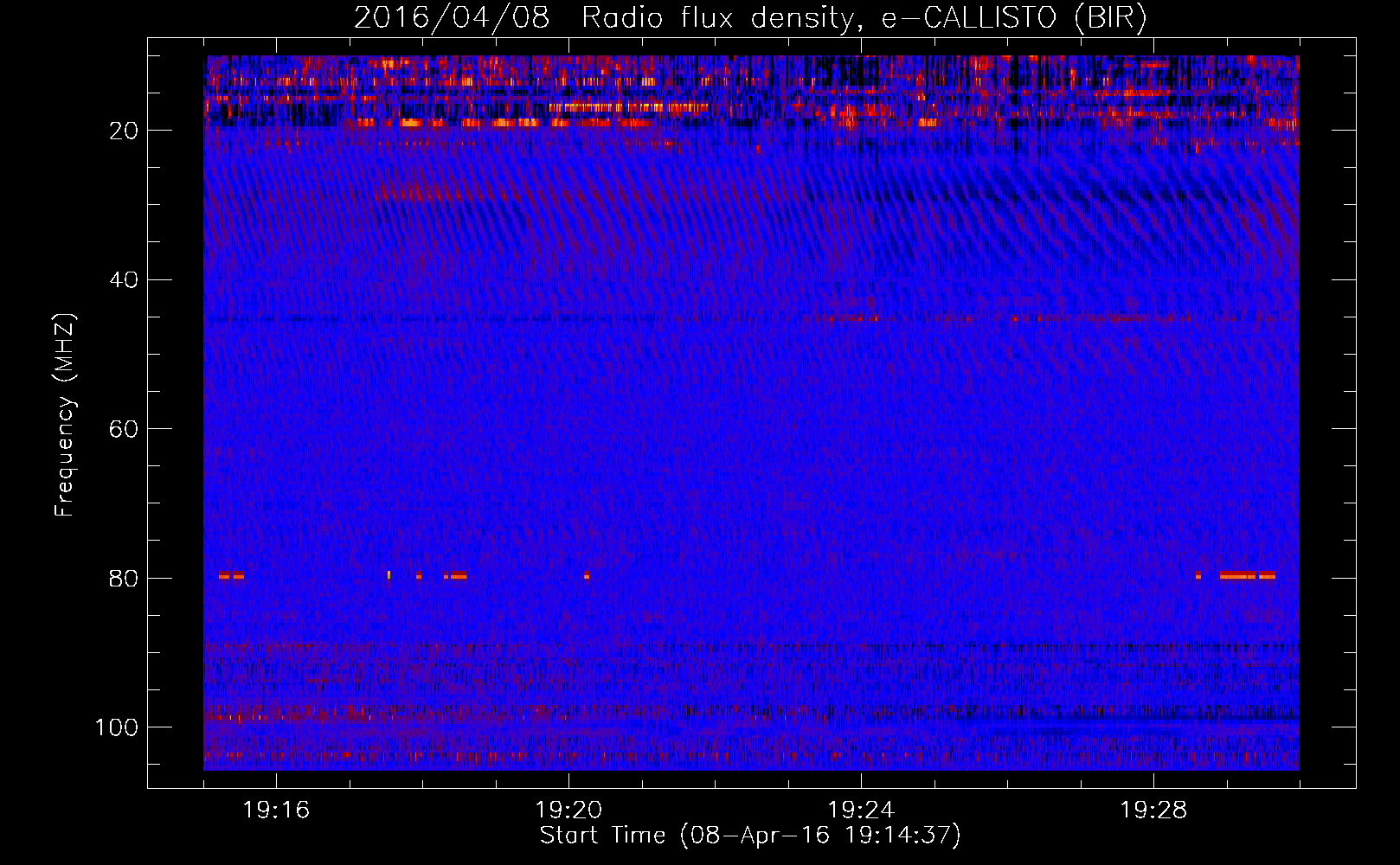The image size is (1400, 865).
Task: Click the 80 MHz frequency tick label
Action: 124,579
